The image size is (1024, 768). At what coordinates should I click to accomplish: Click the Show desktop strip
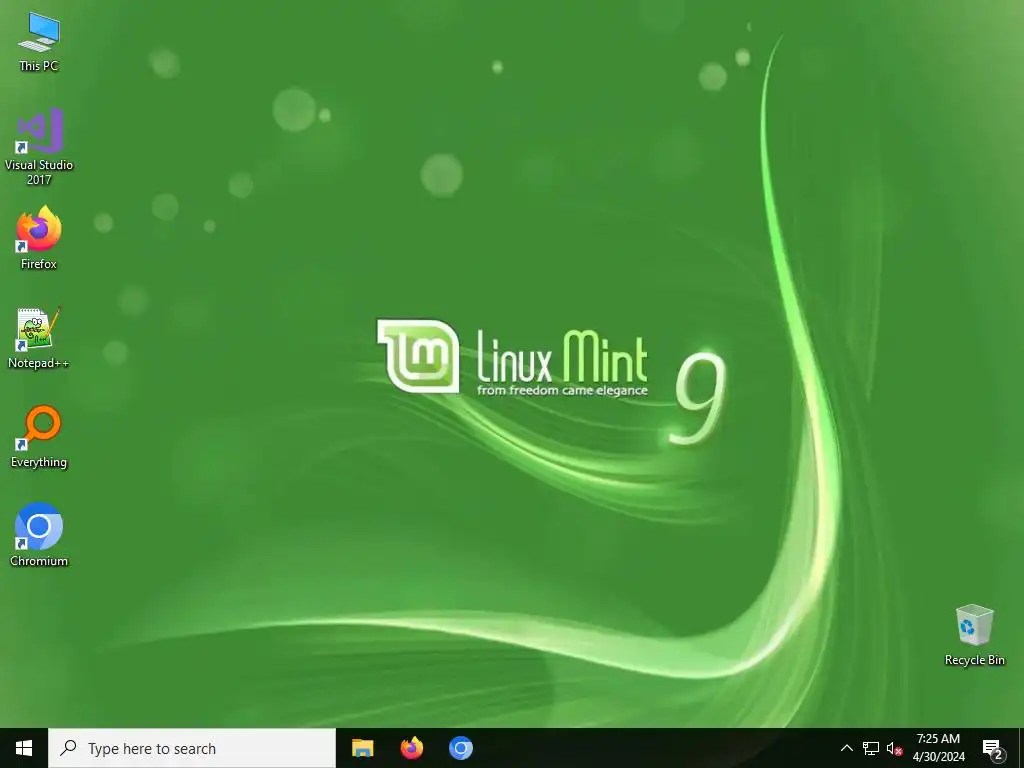tap(1021, 748)
